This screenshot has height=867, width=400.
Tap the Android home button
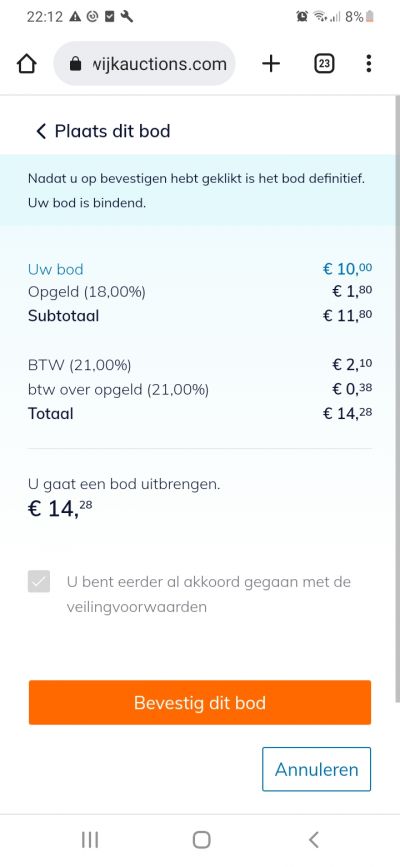(201, 840)
